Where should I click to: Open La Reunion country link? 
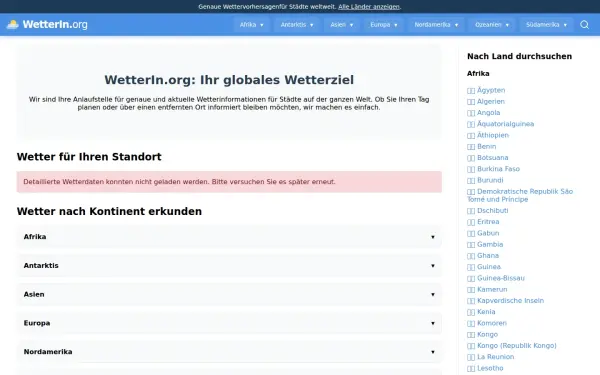coord(491,357)
